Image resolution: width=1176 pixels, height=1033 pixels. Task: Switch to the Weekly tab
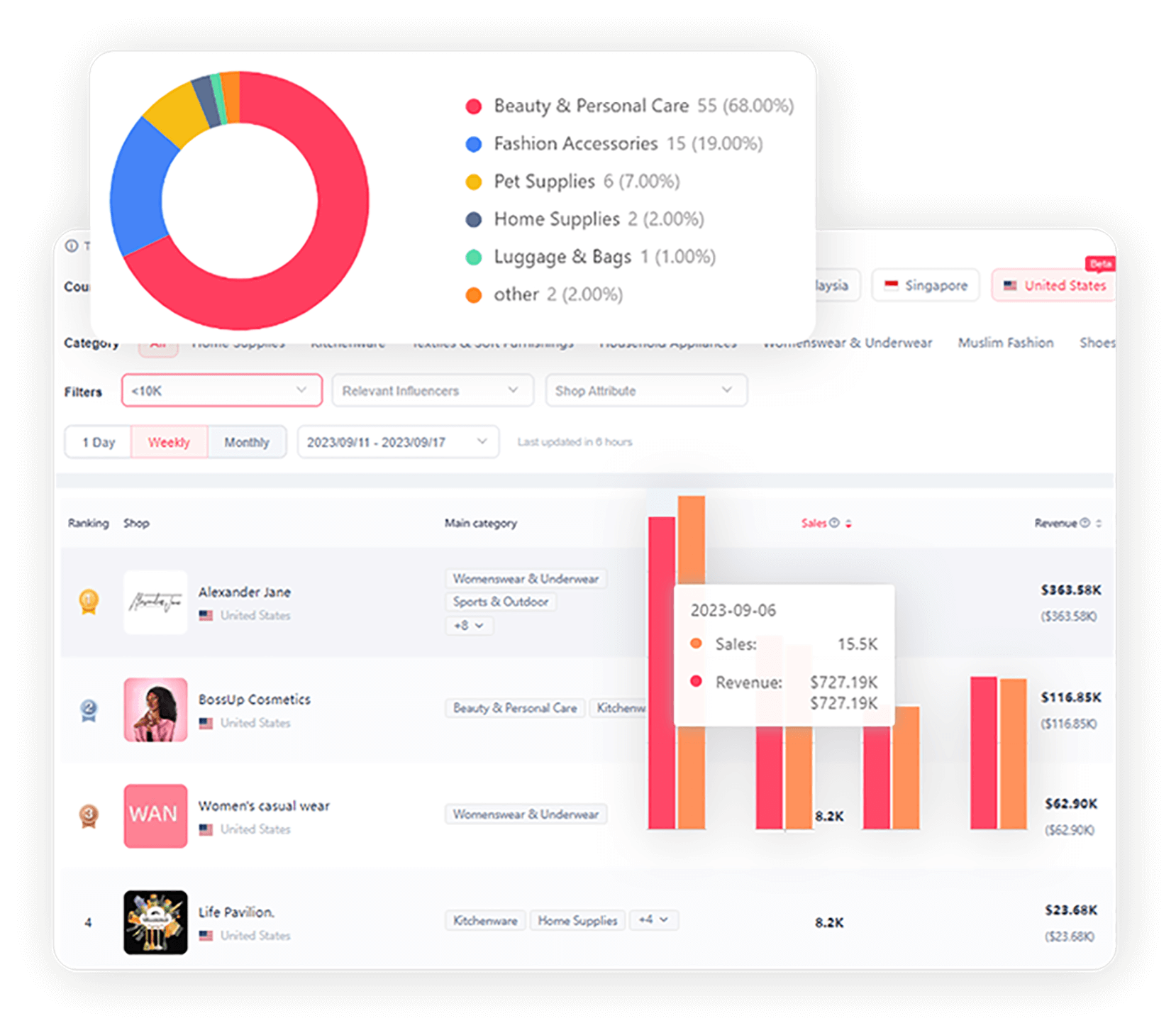click(169, 442)
